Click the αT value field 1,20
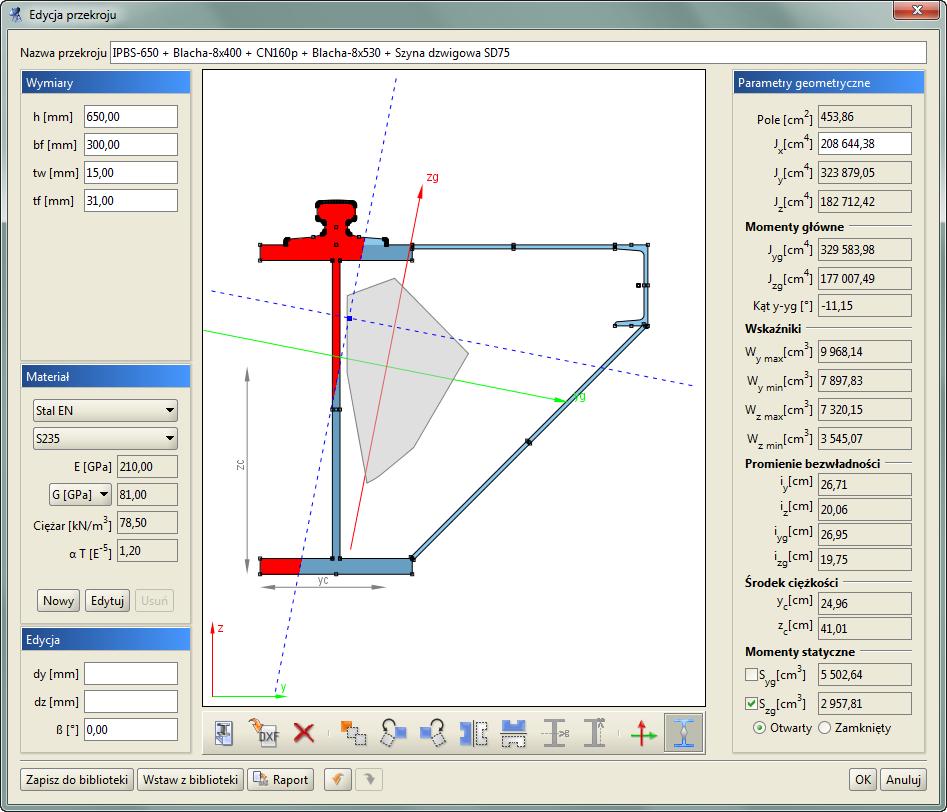Viewport: 947px width, 812px height. [x=147, y=550]
